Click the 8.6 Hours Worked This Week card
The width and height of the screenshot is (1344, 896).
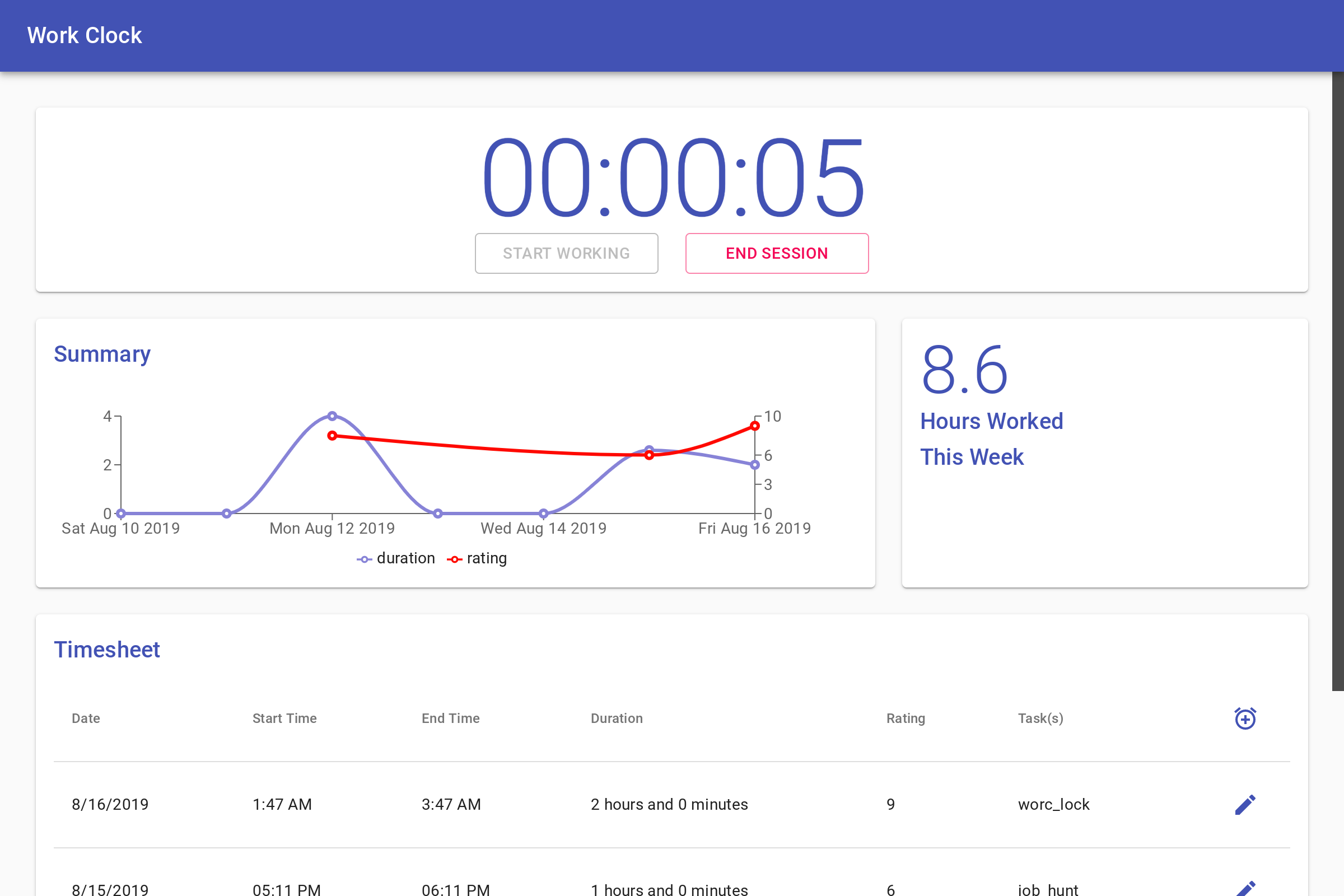click(x=1104, y=452)
